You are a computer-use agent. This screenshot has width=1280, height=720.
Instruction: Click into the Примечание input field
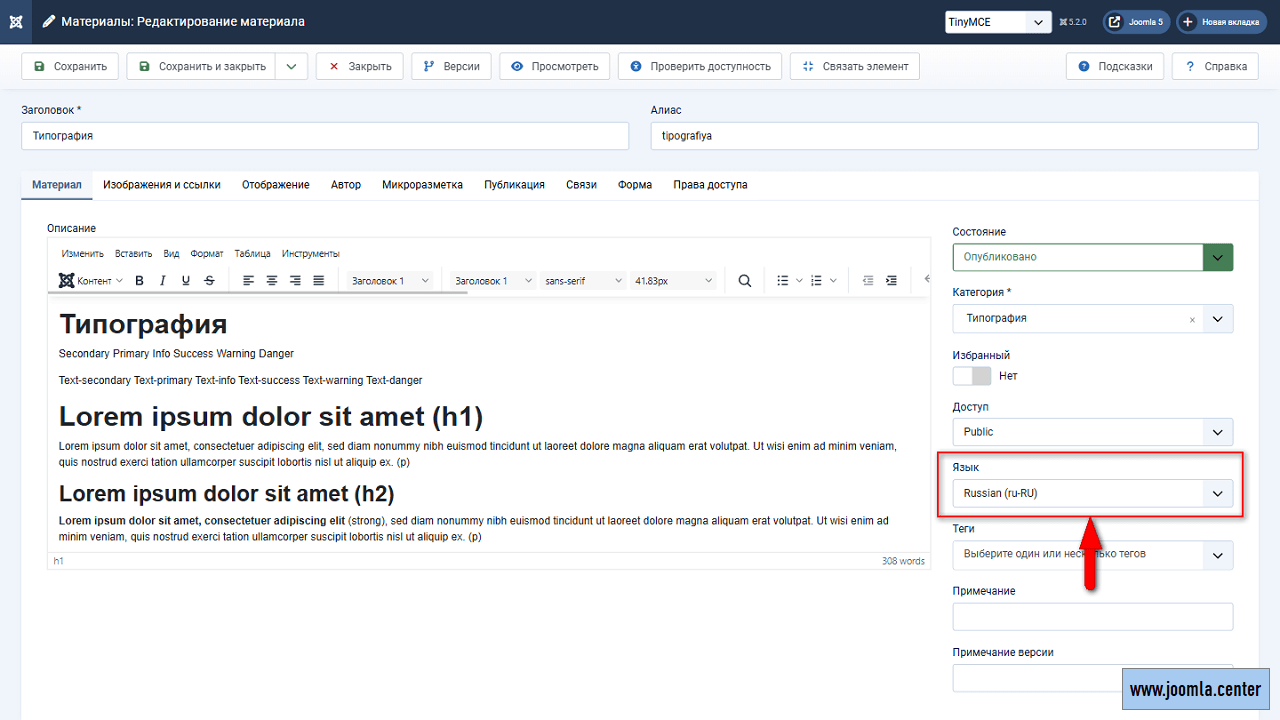[x=1092, y=617]
